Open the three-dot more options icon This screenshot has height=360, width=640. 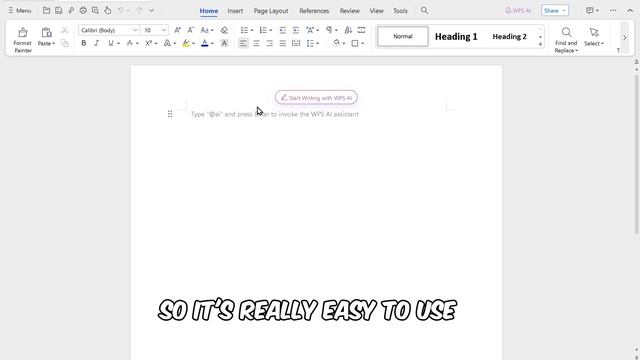point(613,11)
